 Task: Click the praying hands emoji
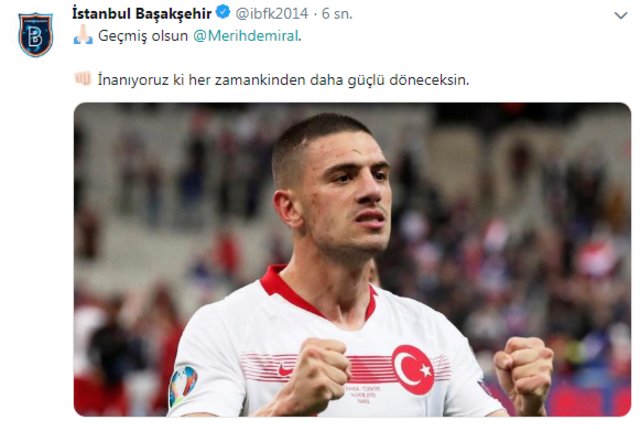[x=83, y=35]
